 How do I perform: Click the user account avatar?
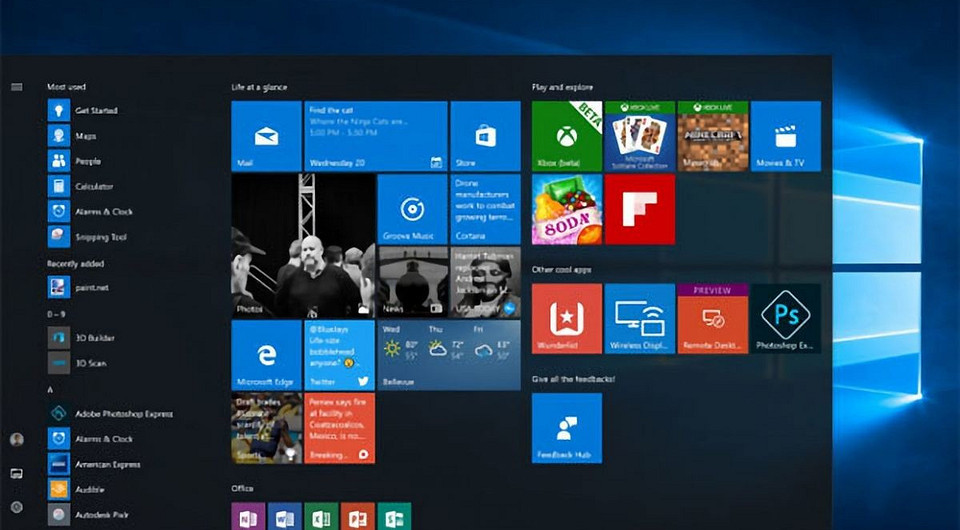tap(17, 439)
